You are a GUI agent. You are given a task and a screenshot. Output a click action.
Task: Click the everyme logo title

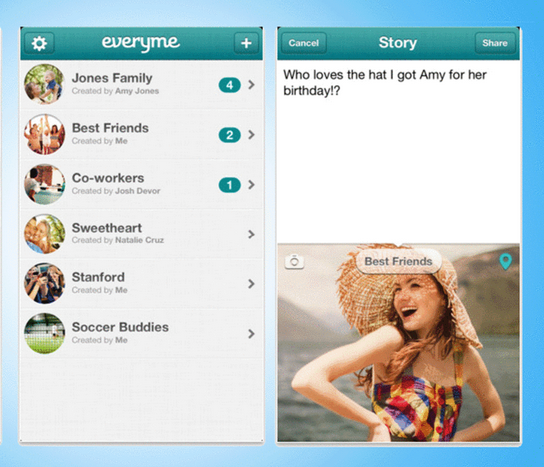pos(141,43)
